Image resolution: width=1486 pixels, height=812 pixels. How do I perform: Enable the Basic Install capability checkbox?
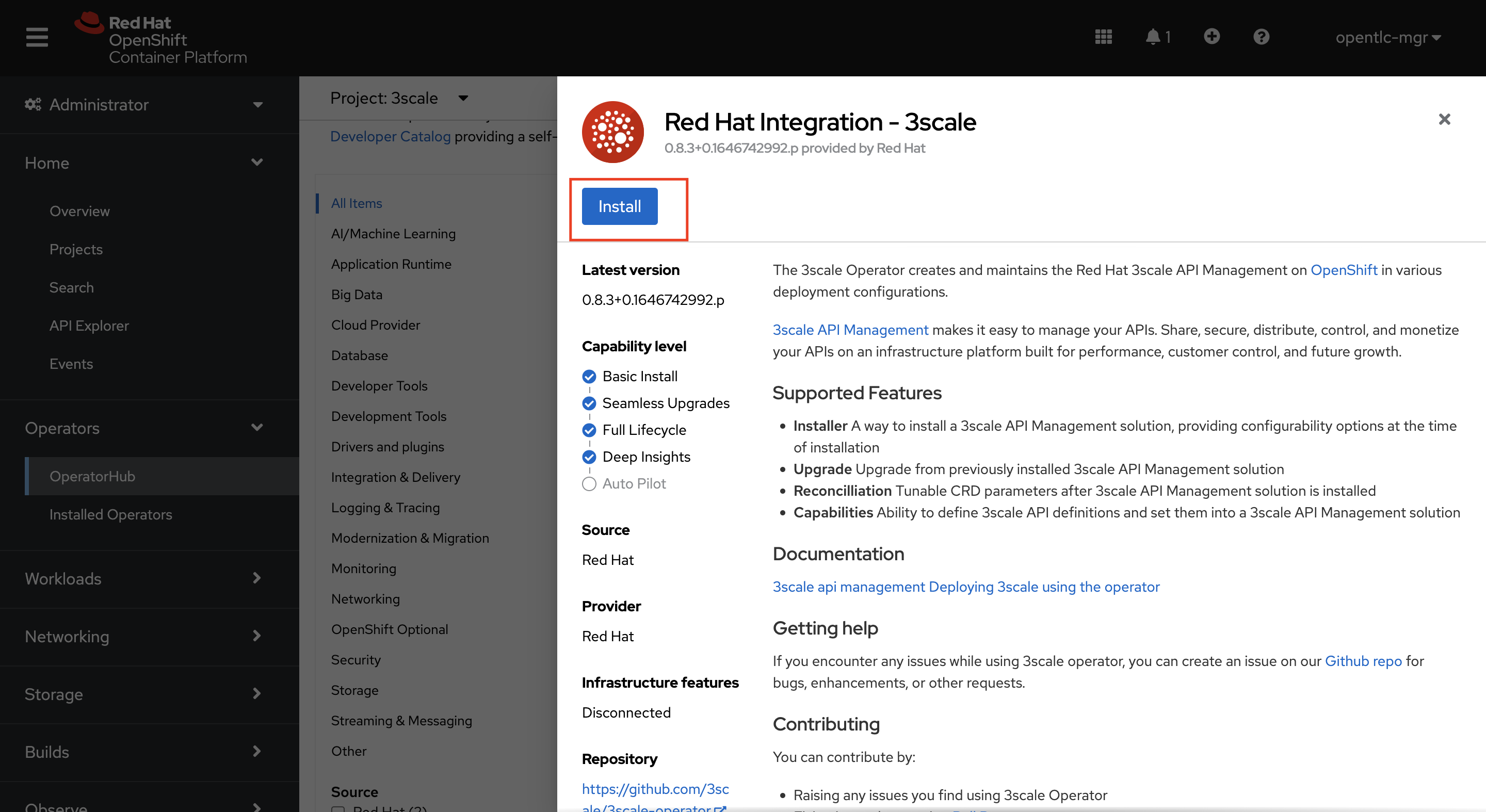coord(589,377)
